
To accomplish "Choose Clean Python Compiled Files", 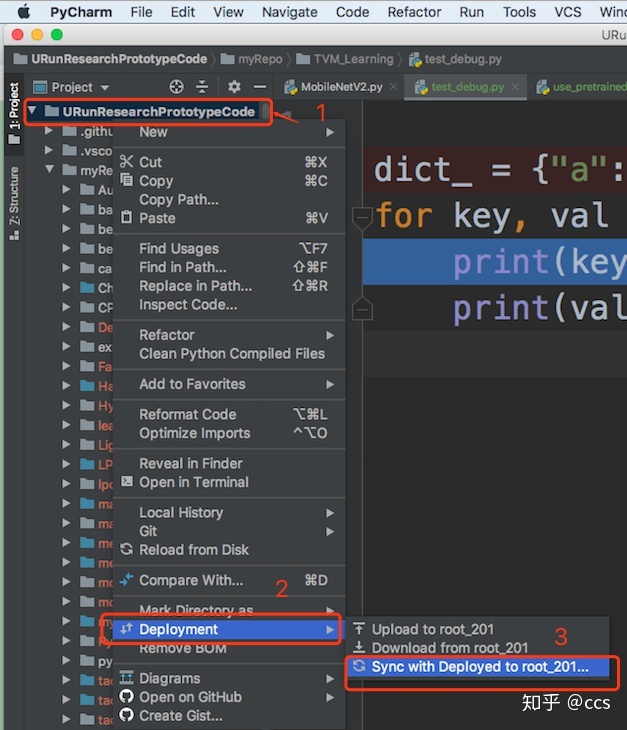I will [229, 354].
